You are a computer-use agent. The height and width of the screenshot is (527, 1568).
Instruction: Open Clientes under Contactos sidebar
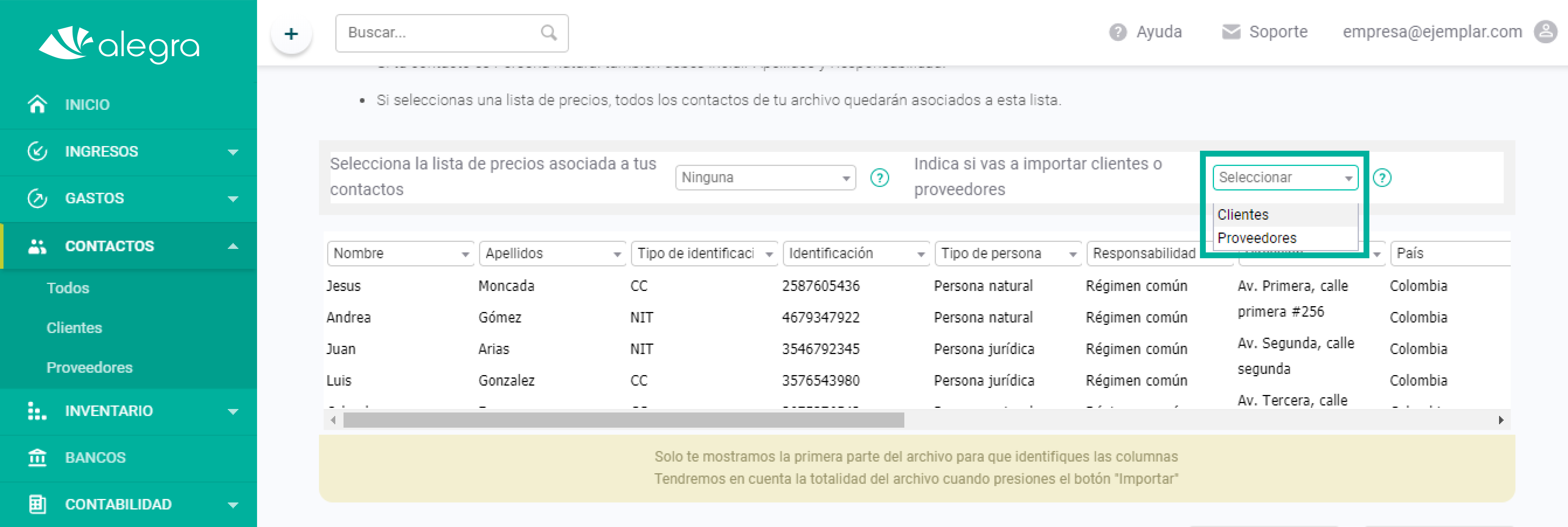pyautogui.click(x=74, y=327)
